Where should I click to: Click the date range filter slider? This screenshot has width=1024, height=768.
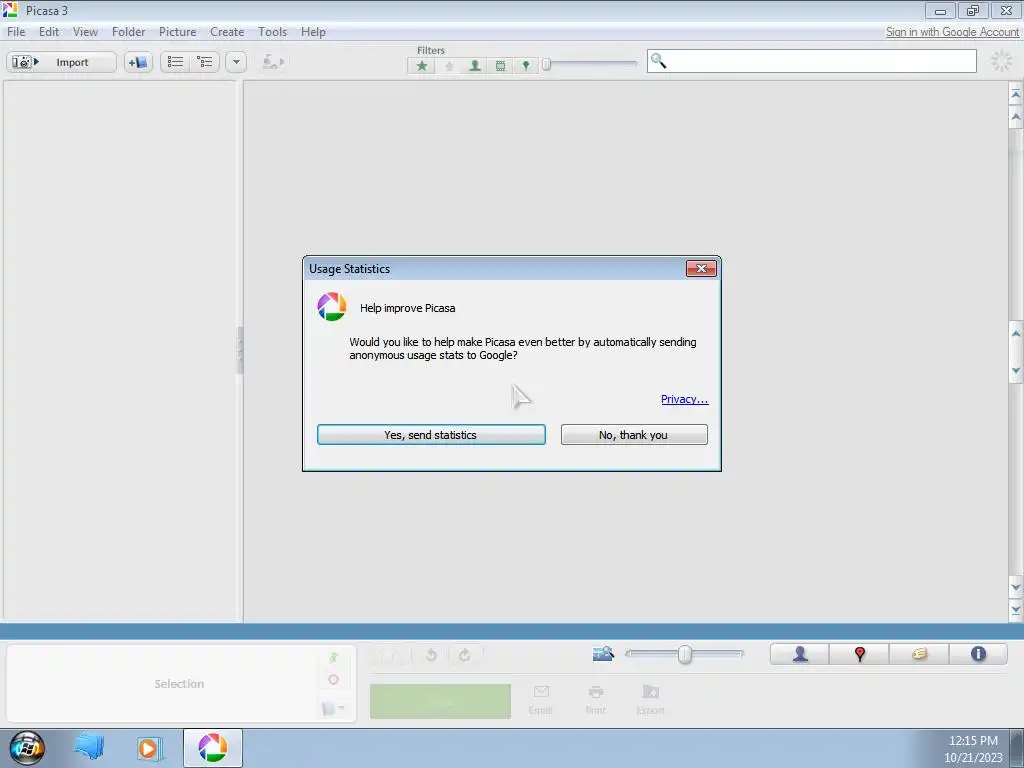point(547,64)
